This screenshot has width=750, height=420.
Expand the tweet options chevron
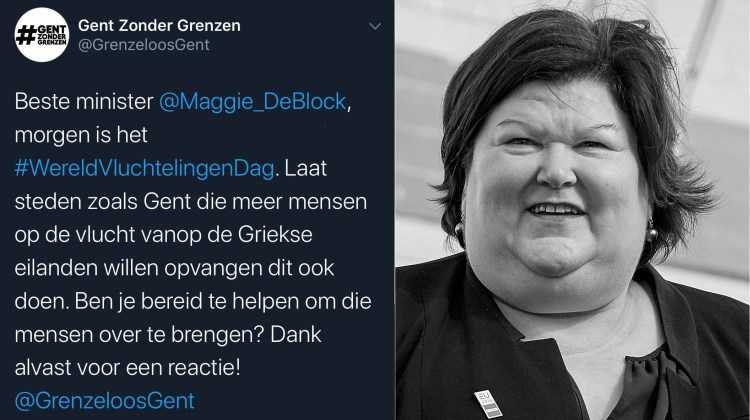[x=375, y=26]
